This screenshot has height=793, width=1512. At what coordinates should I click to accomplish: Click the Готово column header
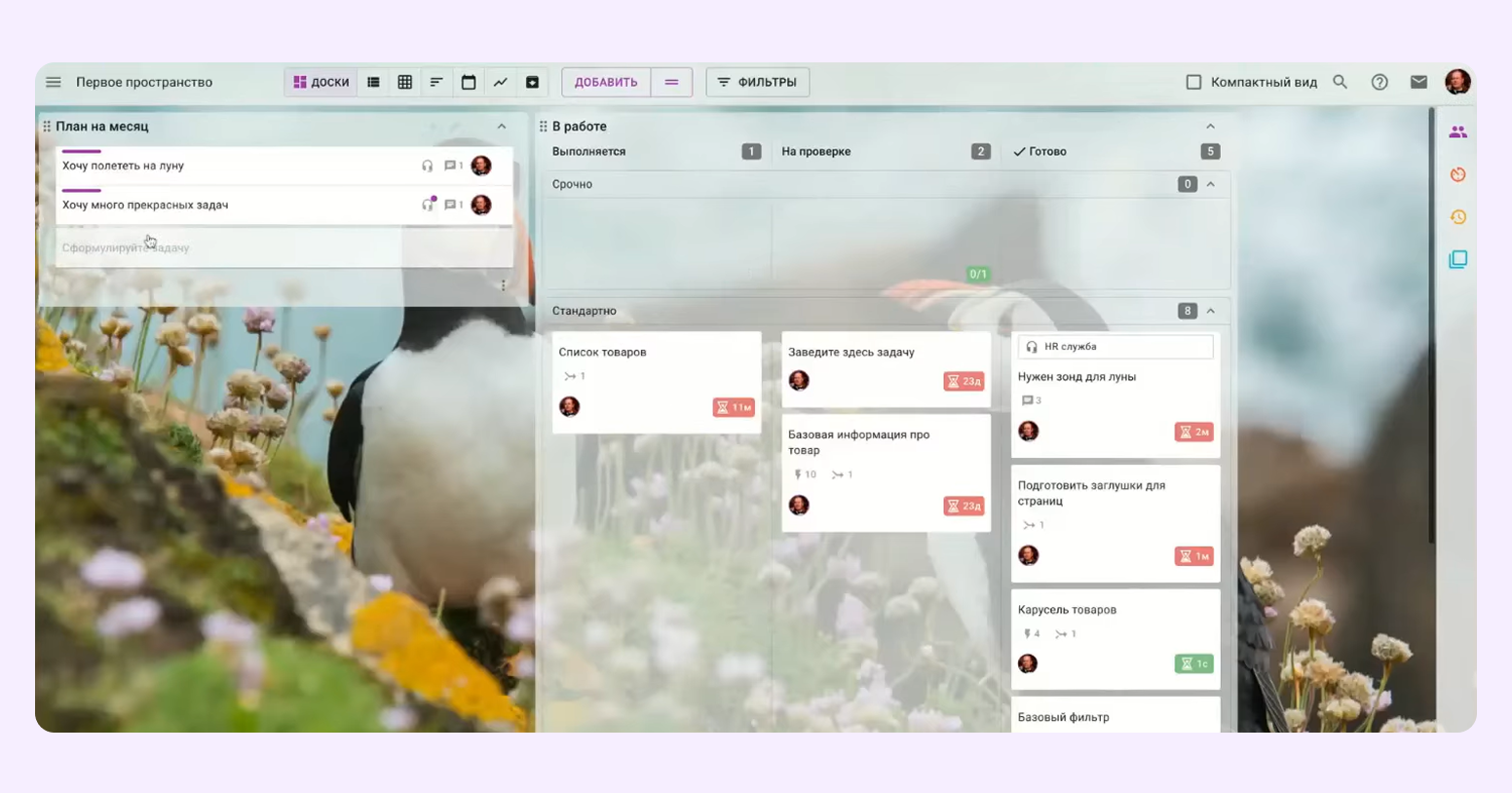[x=1047, y=151]
